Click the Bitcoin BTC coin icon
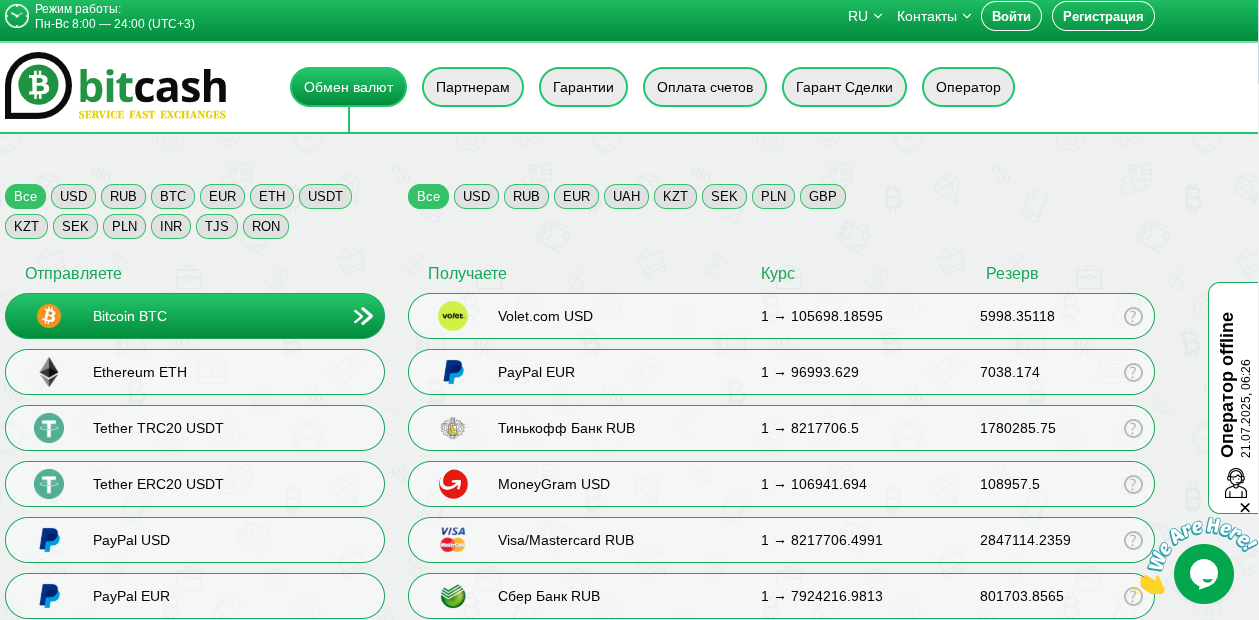This screenshot has height=620, width=1259. tap(49, 316)
